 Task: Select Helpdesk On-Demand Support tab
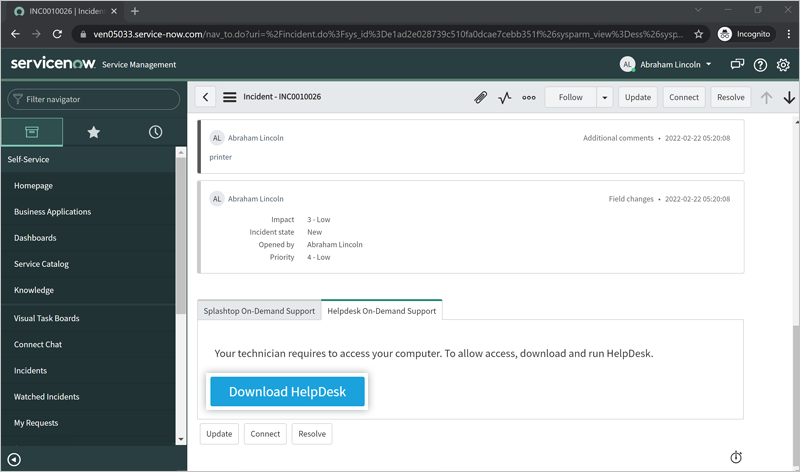[x=382, y=311]
